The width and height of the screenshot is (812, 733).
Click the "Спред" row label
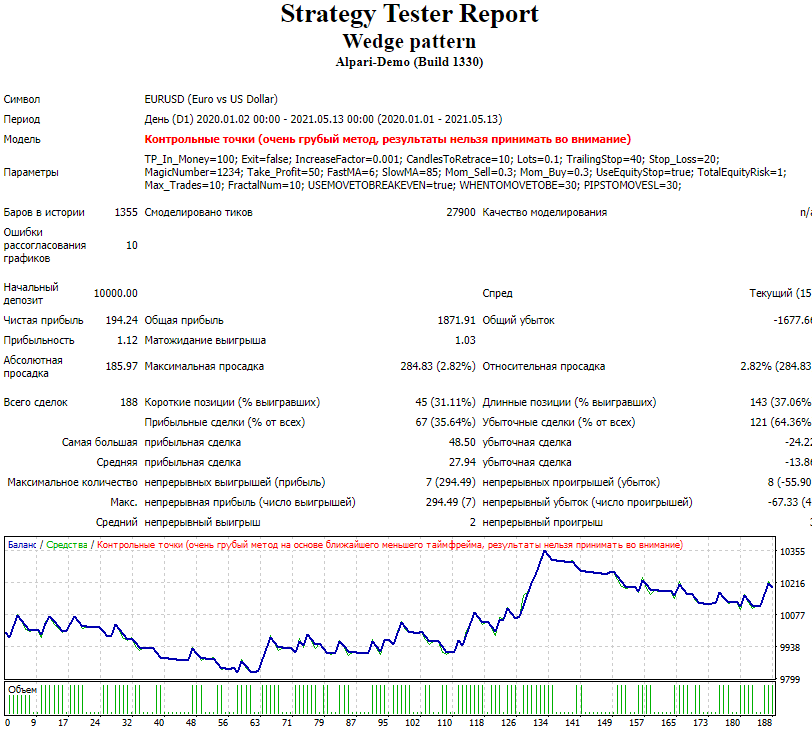[497, 293]
